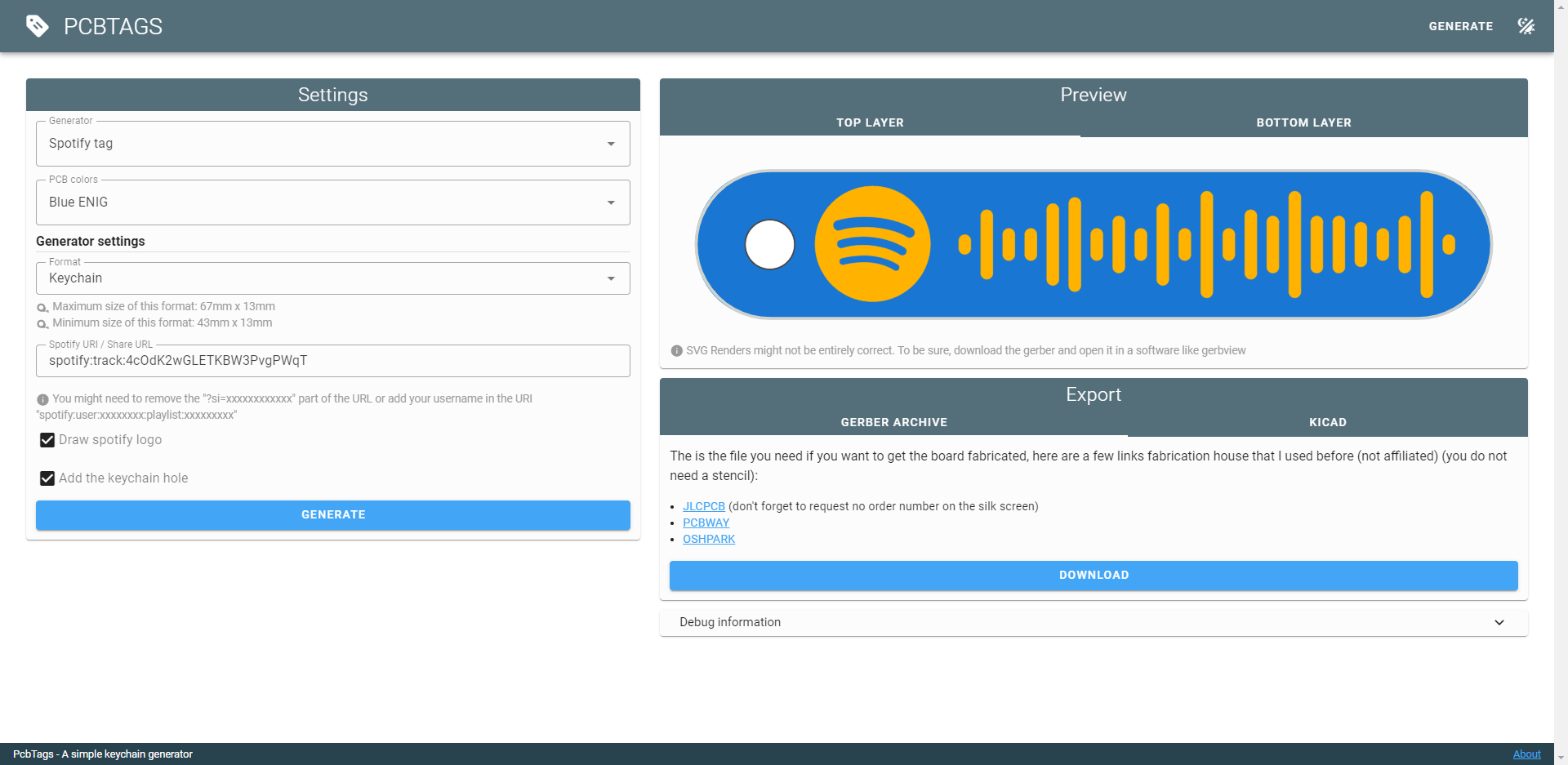Open PCB colors dropdown showing Blue ENIG

coord(332,202)
